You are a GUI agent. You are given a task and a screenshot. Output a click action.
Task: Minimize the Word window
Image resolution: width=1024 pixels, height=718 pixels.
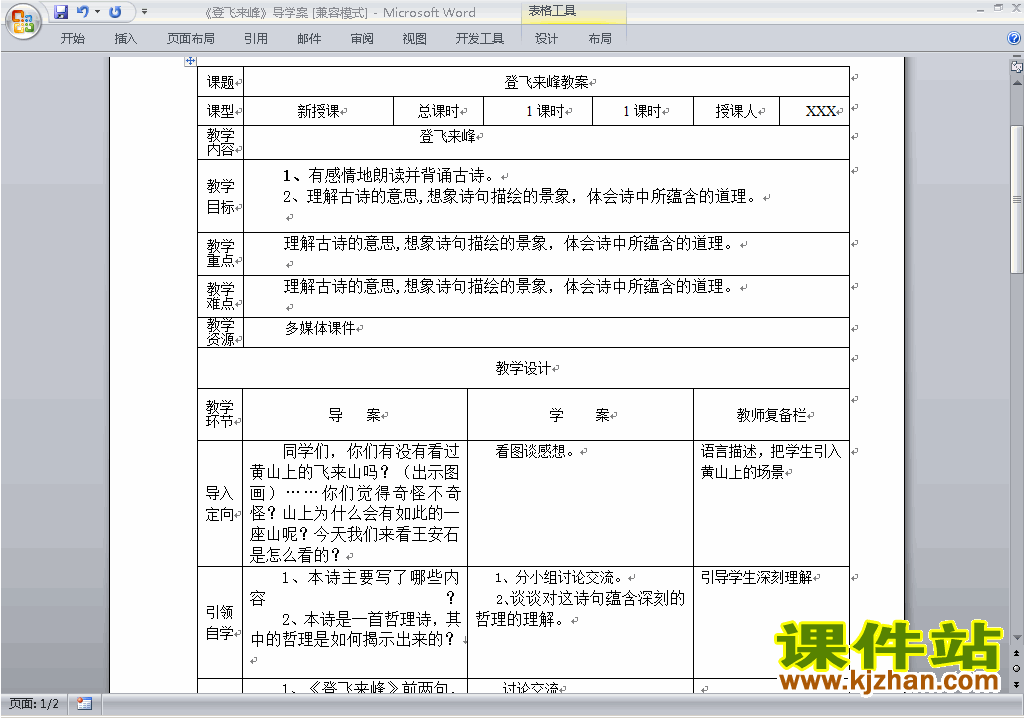(x=980, y=10)
